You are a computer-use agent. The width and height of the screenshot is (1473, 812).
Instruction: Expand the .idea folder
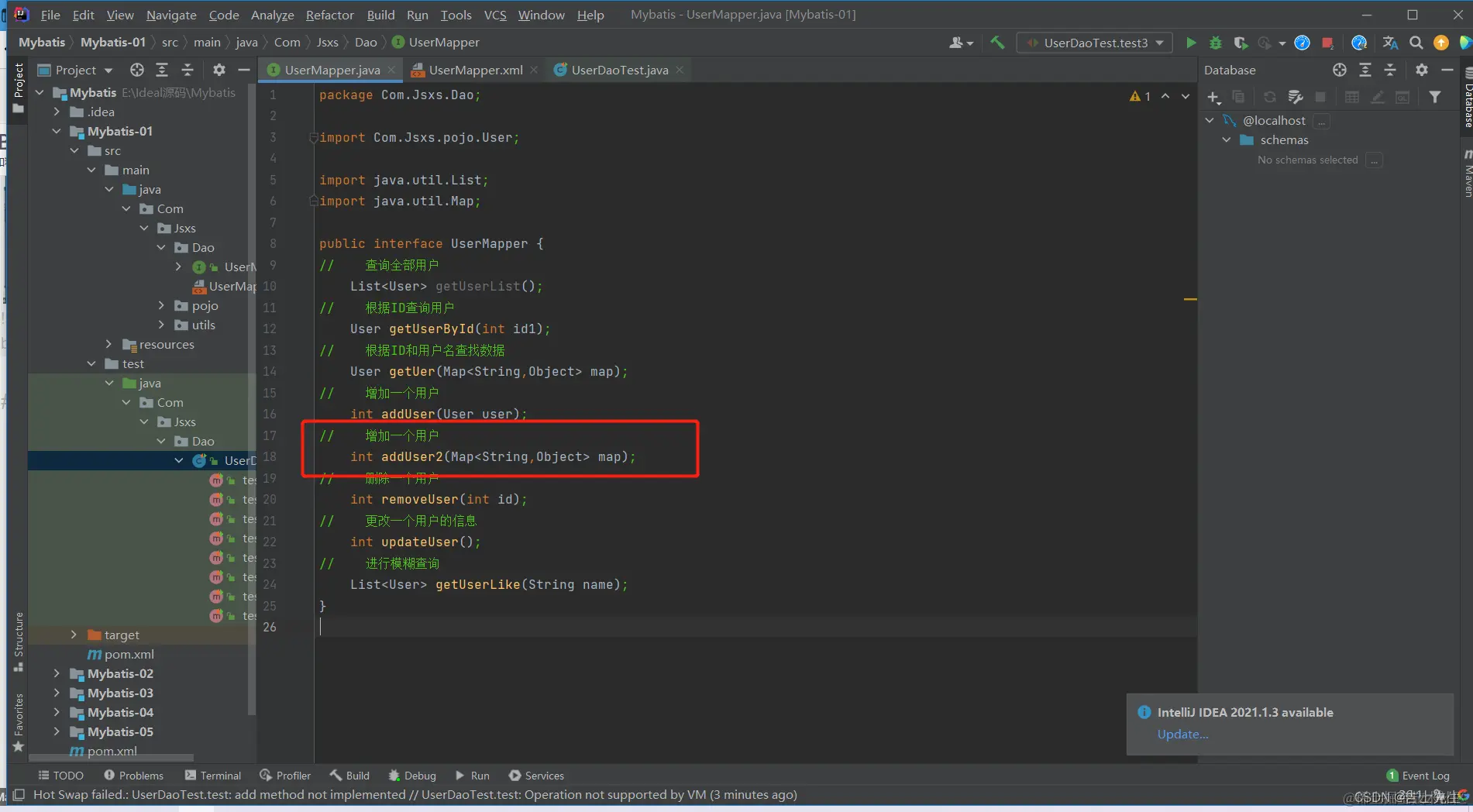[x=57, y=112]
